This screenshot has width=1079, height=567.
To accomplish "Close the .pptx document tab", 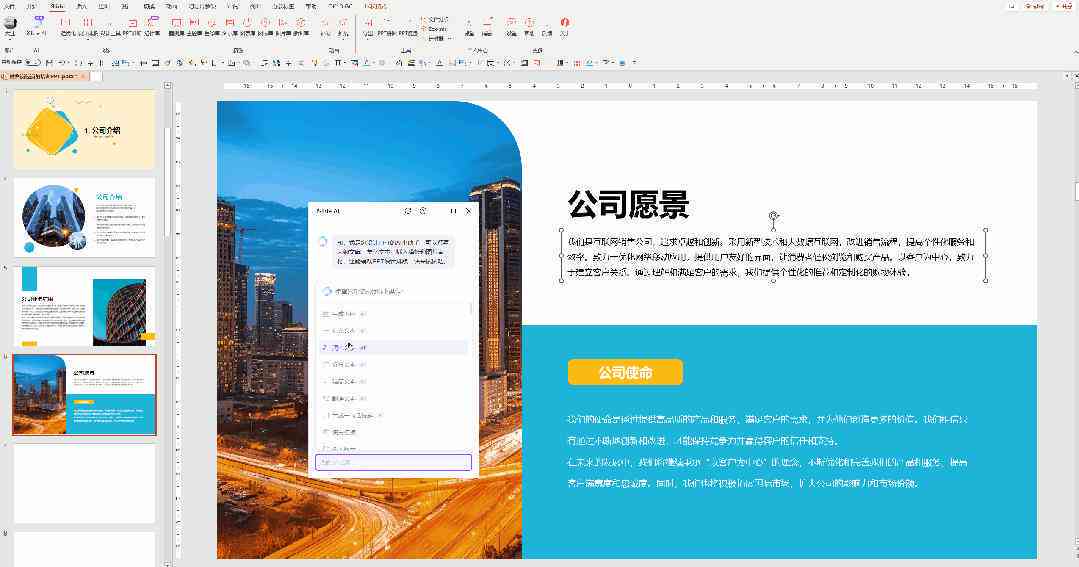I will (x=83, y=76).
